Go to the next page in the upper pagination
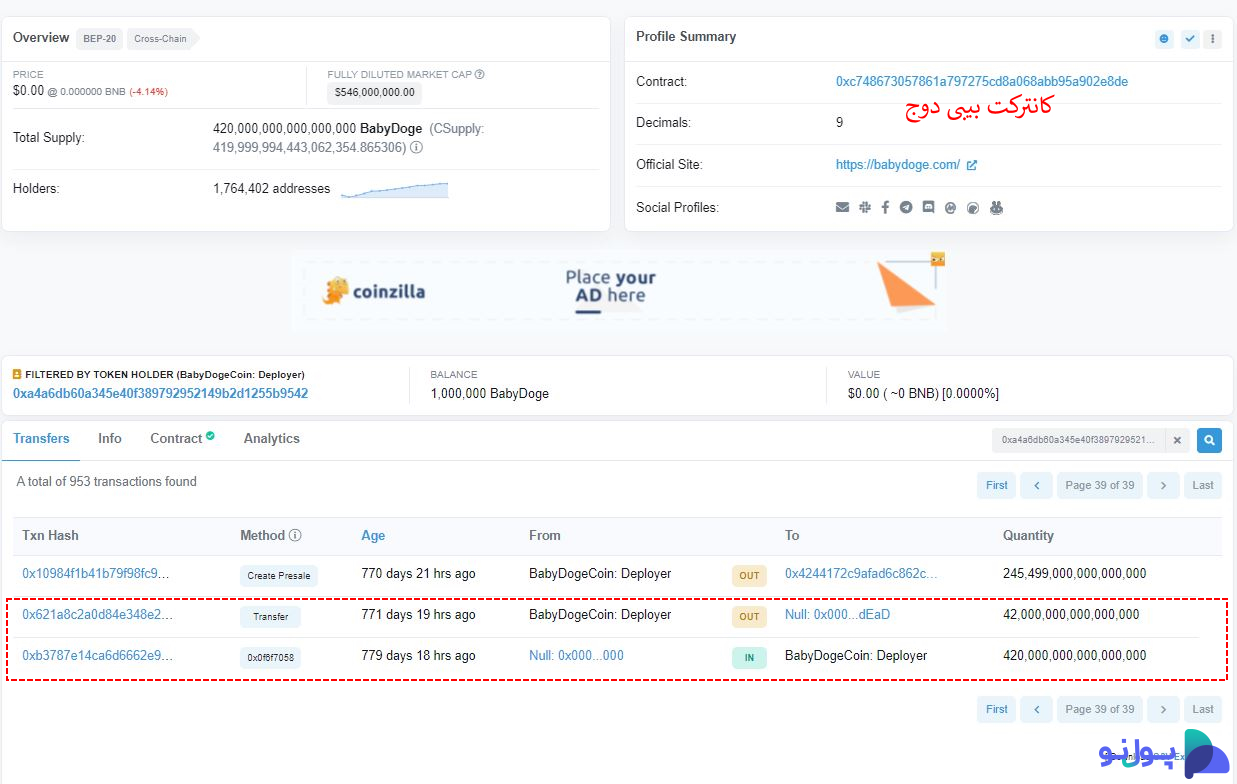The width and height of the screenshot is (1237, 784). click(x=1163, y=485)
